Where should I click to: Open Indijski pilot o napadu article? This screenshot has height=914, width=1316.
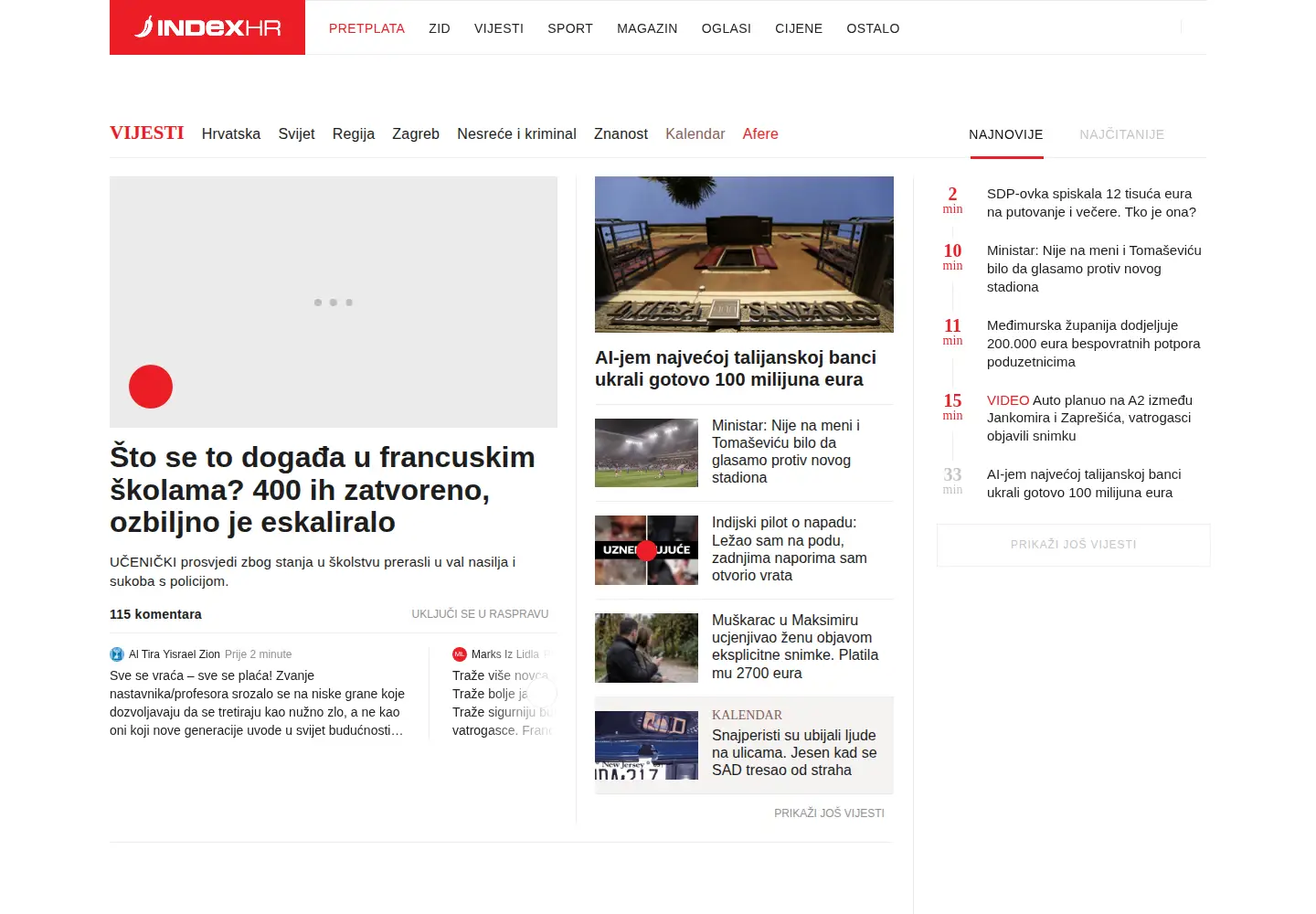pyautogui.click(x=790, y=549)
